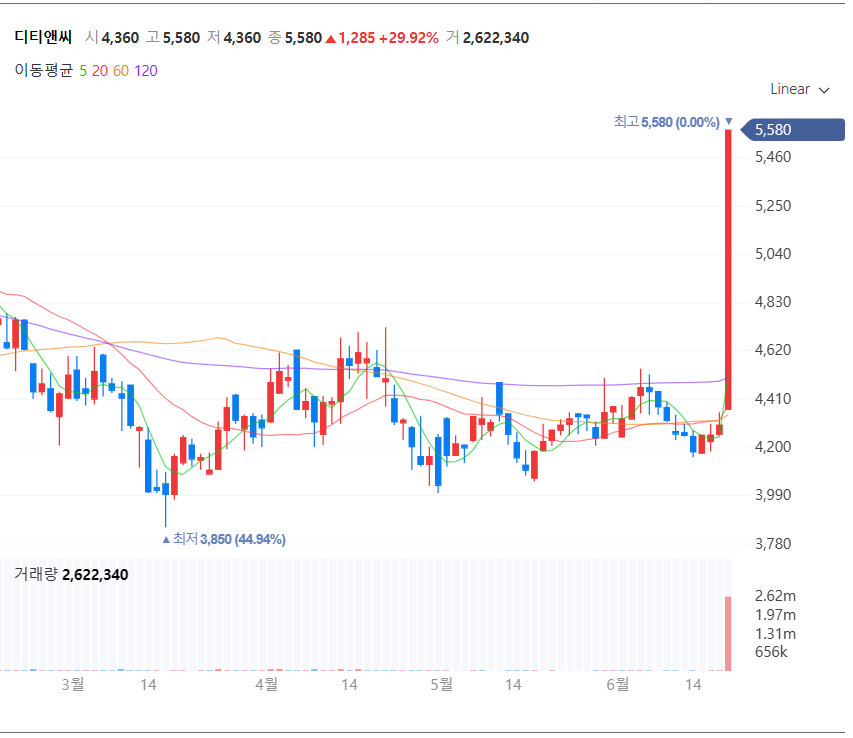Click the 이동평균 moving average label
853x738 pixels.
[x=44, y=71]
